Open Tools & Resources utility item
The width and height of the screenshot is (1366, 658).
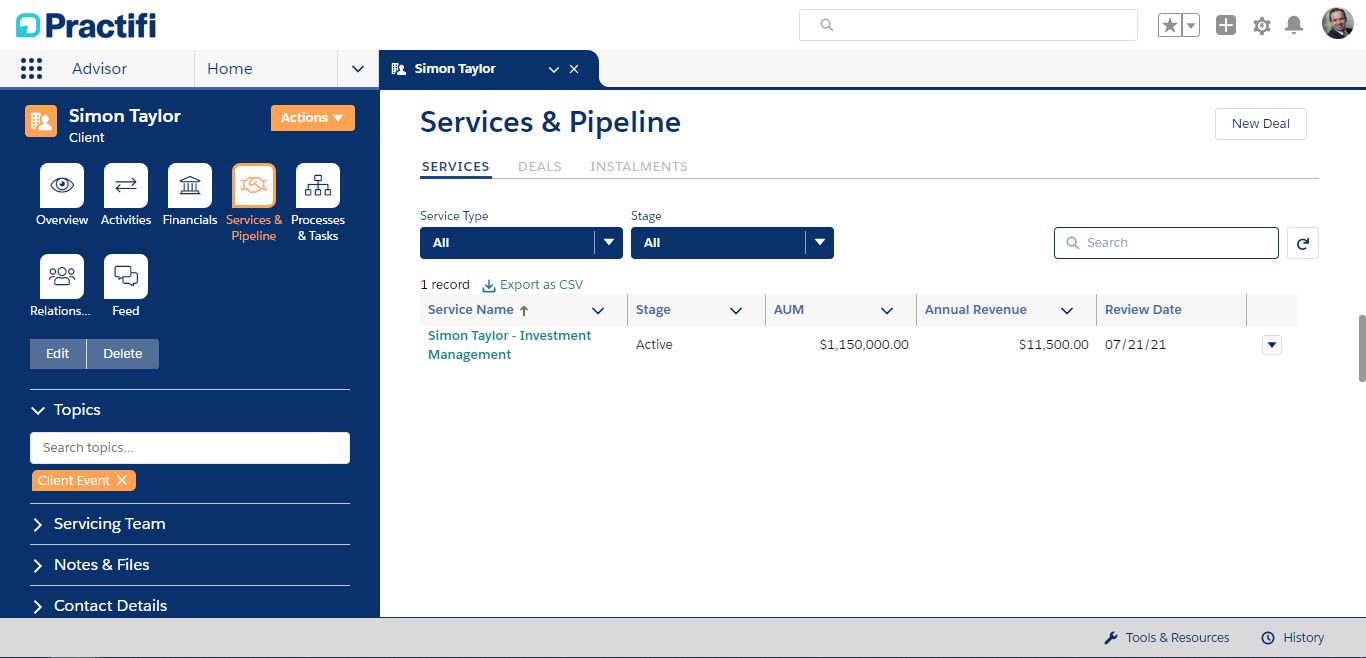(1167, 638)
